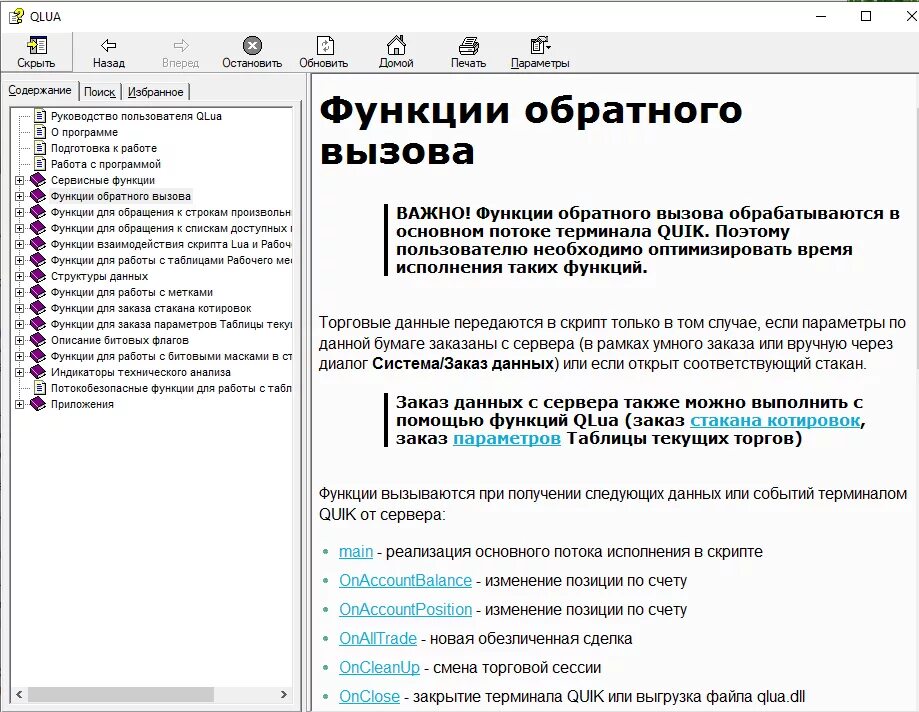
Task: Click the right arrow of tree scrollbar
Action: click(x=284, y=695)
